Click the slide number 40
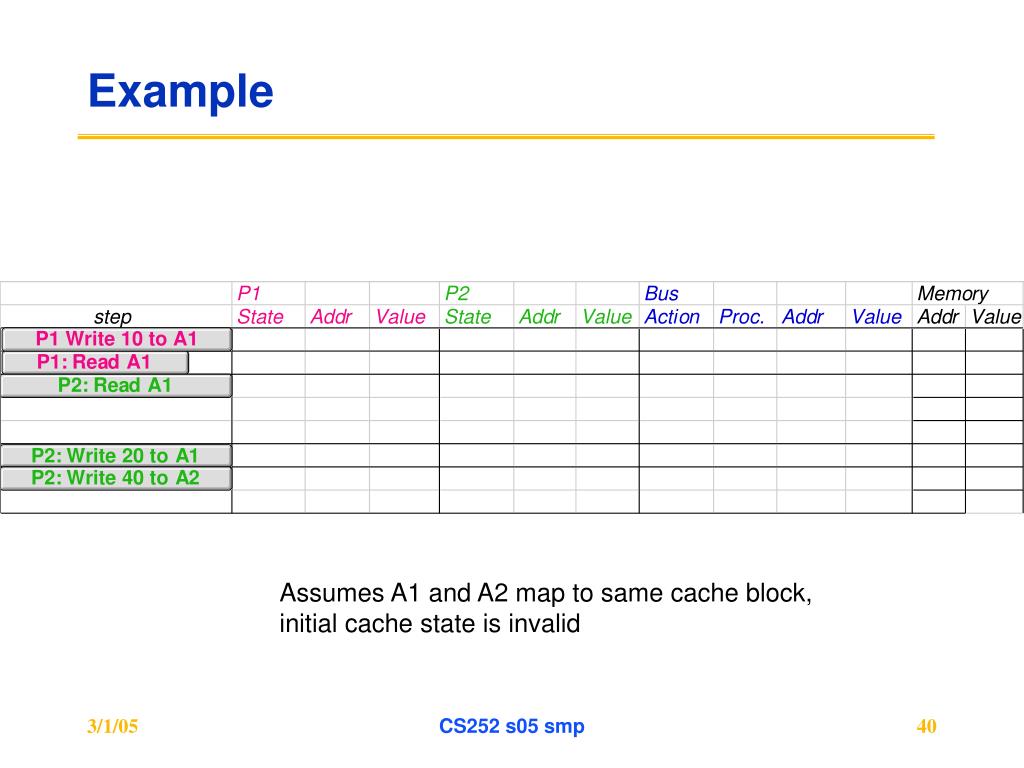Viewport: 1024px width, 768px height. coord(927,726)
